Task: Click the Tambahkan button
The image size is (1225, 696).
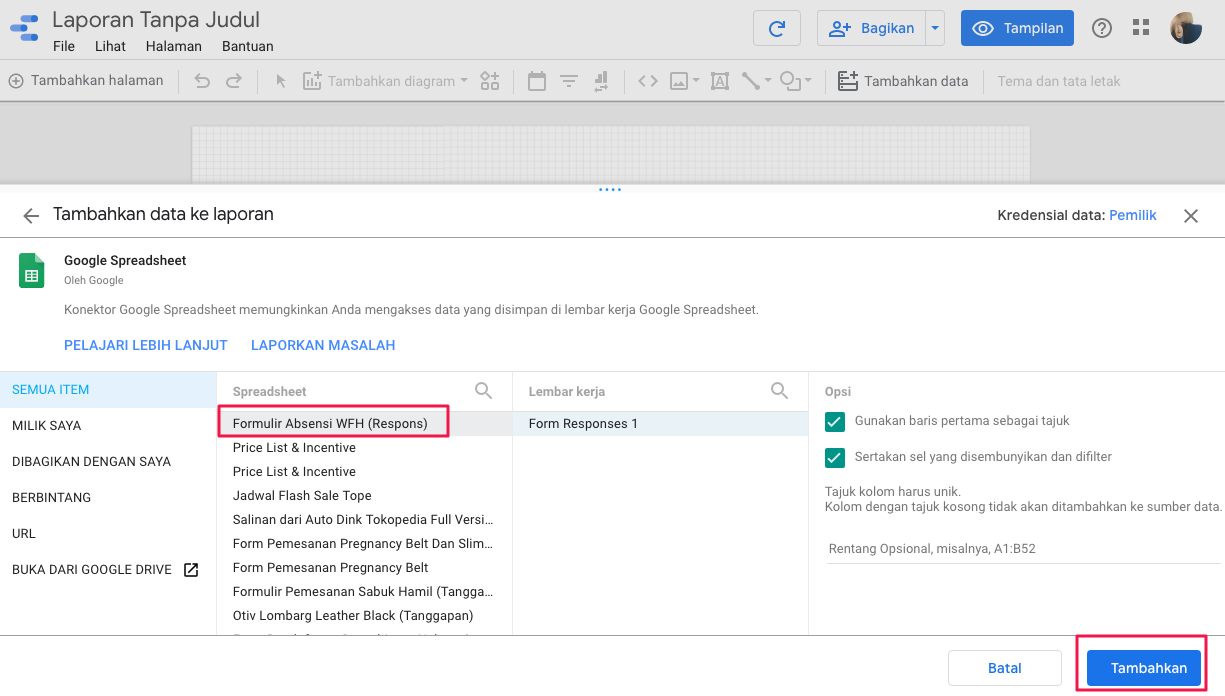Action: [1144, 668]
